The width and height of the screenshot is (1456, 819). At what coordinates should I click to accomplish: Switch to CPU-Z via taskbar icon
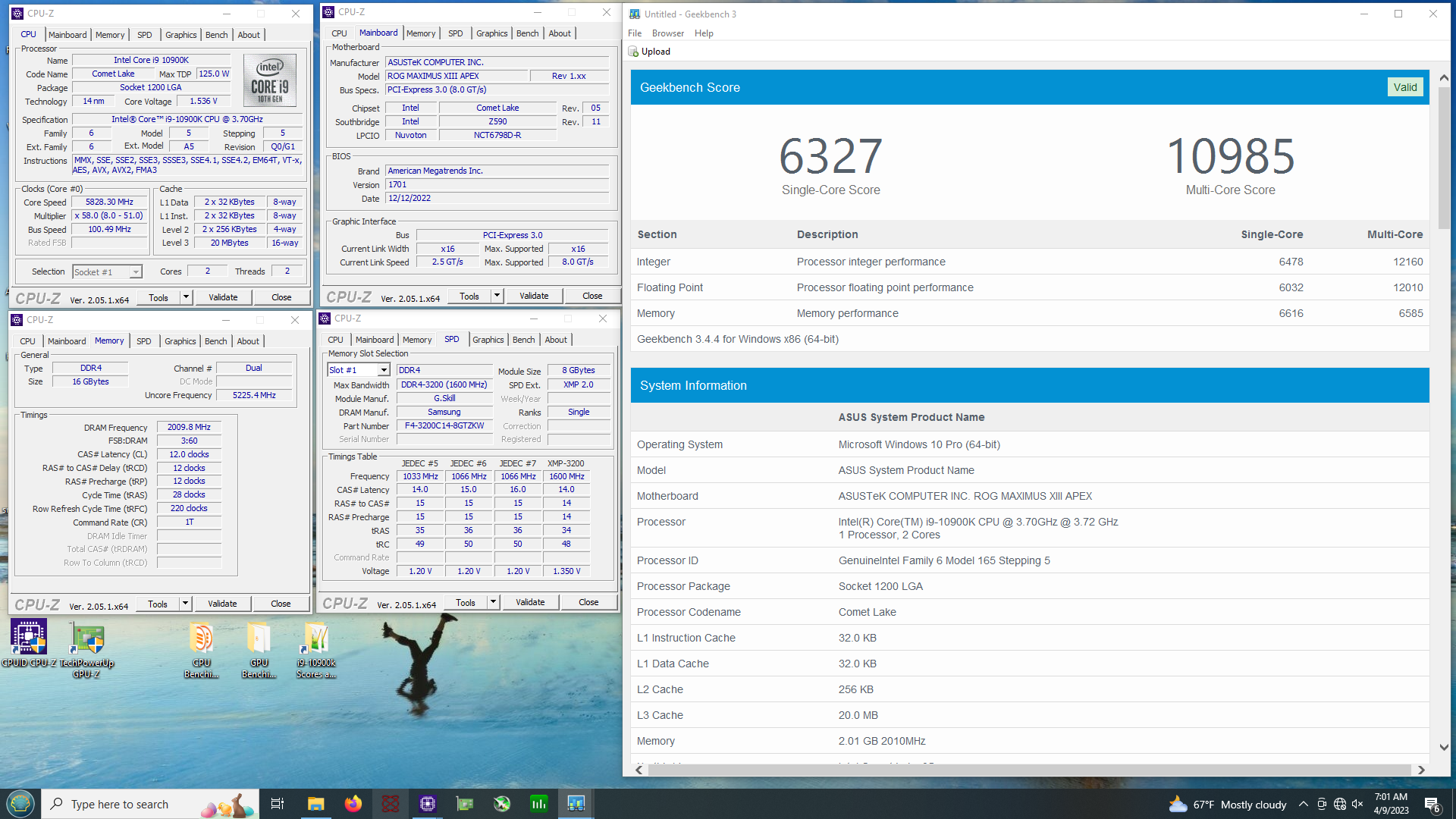(427, 804)
